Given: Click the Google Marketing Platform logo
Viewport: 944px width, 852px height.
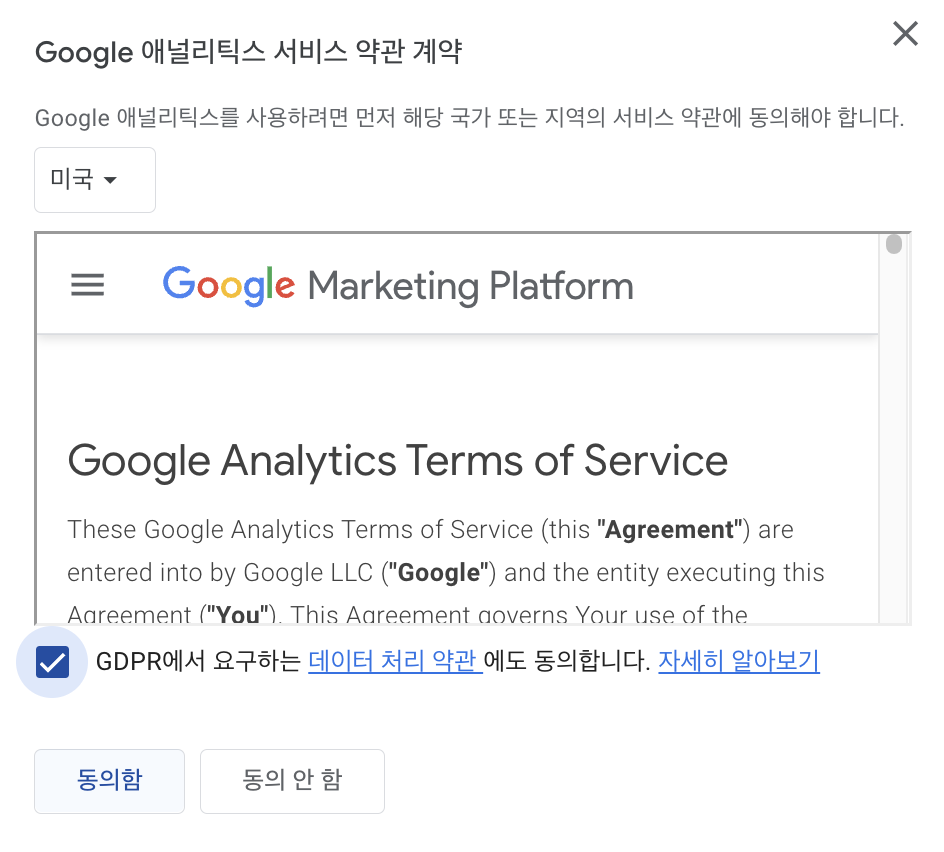Looking at the screenshot, I should [398, 285].
